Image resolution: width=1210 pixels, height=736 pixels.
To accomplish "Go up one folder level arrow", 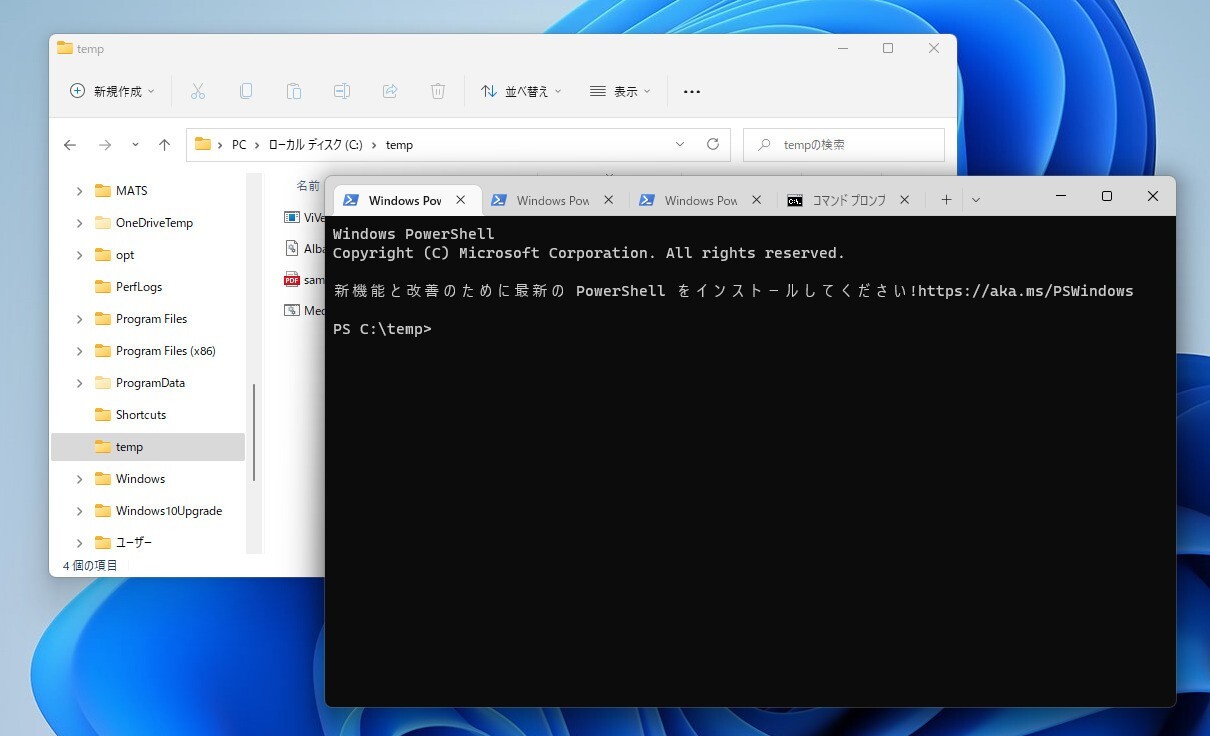I will [x=165, y=145].
